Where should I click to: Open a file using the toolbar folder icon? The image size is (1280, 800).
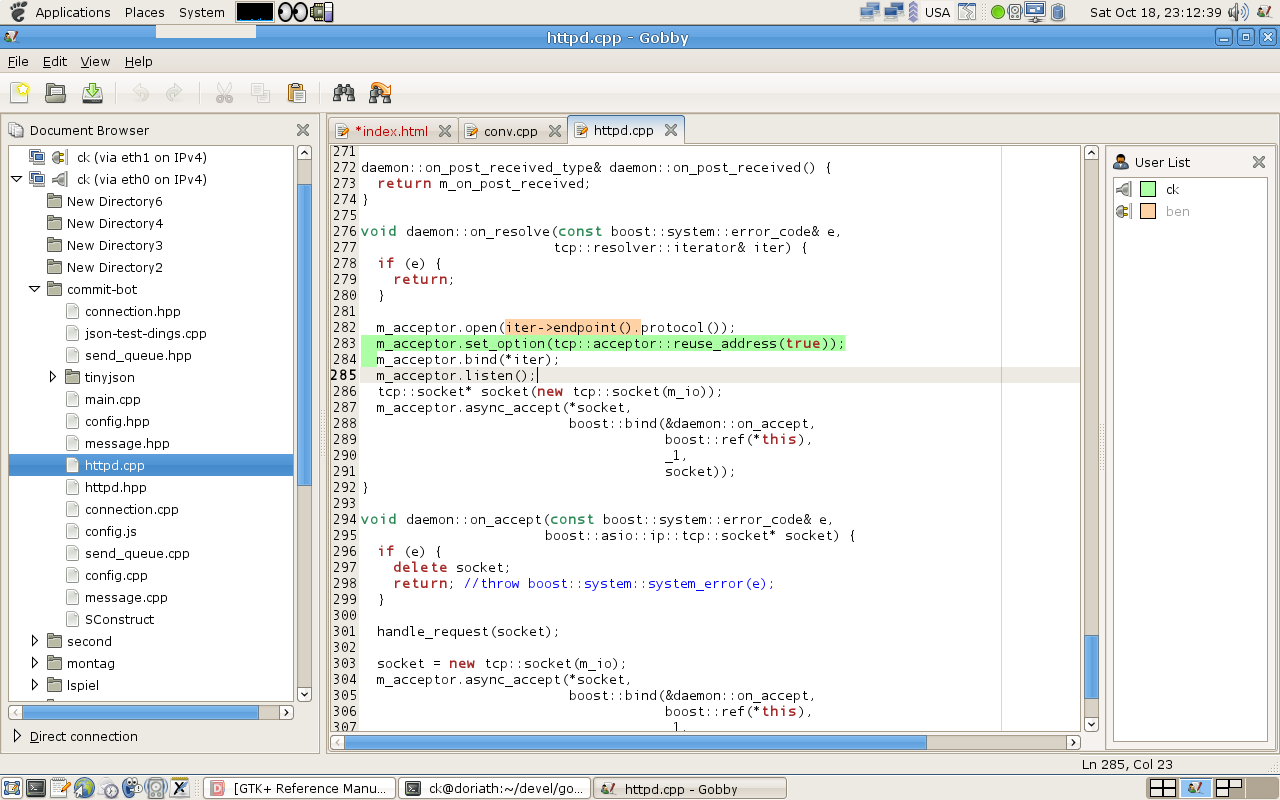(x=55, y=92)
